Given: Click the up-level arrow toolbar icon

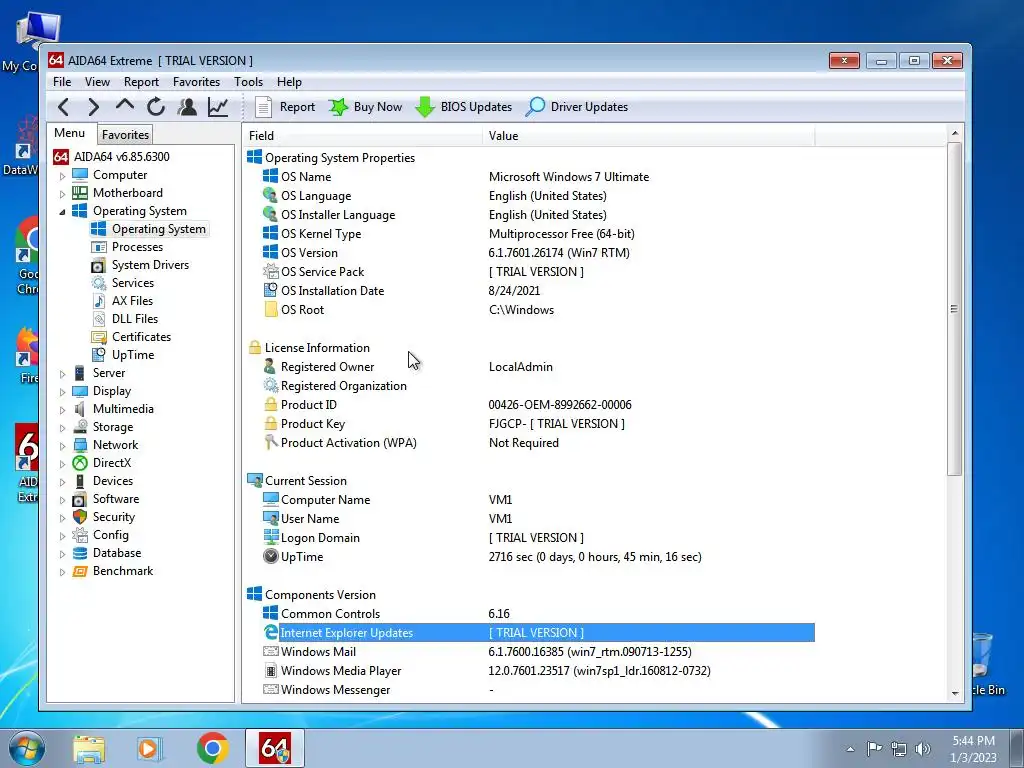Looking at the screenshot, I should click(x=125, y=105).
